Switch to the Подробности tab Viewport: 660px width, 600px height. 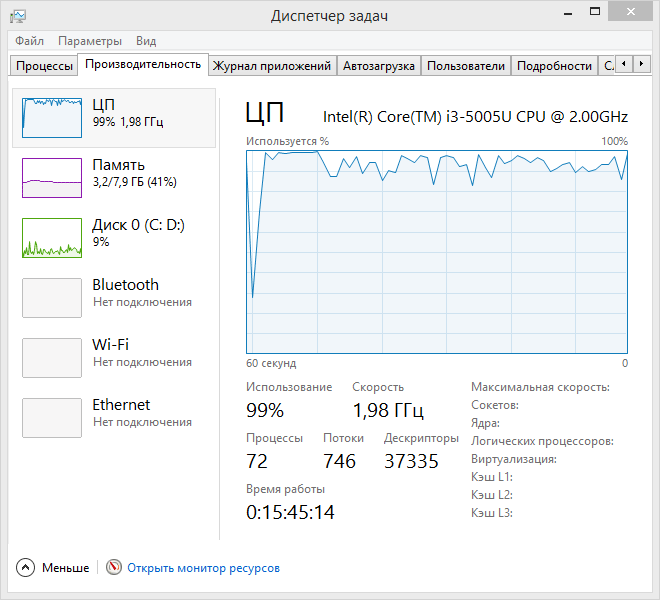[x=554, y=66]
